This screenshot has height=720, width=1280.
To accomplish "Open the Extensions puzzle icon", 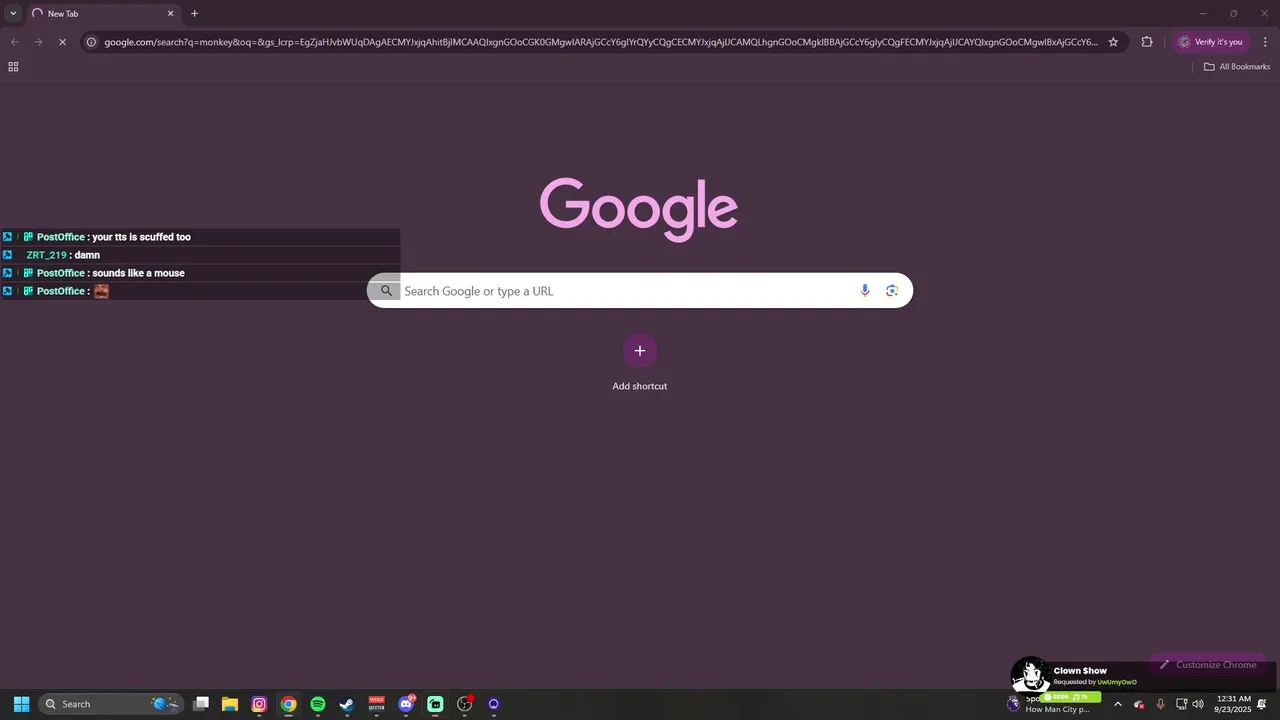I will [x=1147, y=42].
